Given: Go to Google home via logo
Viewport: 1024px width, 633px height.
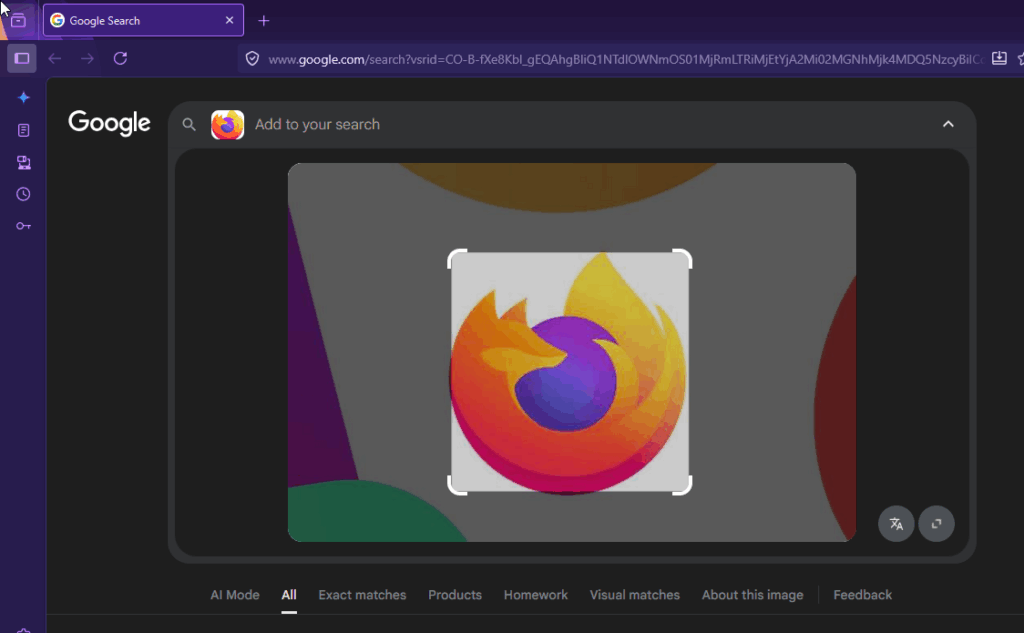Looking at the screenshot, I should pos(109,123).
